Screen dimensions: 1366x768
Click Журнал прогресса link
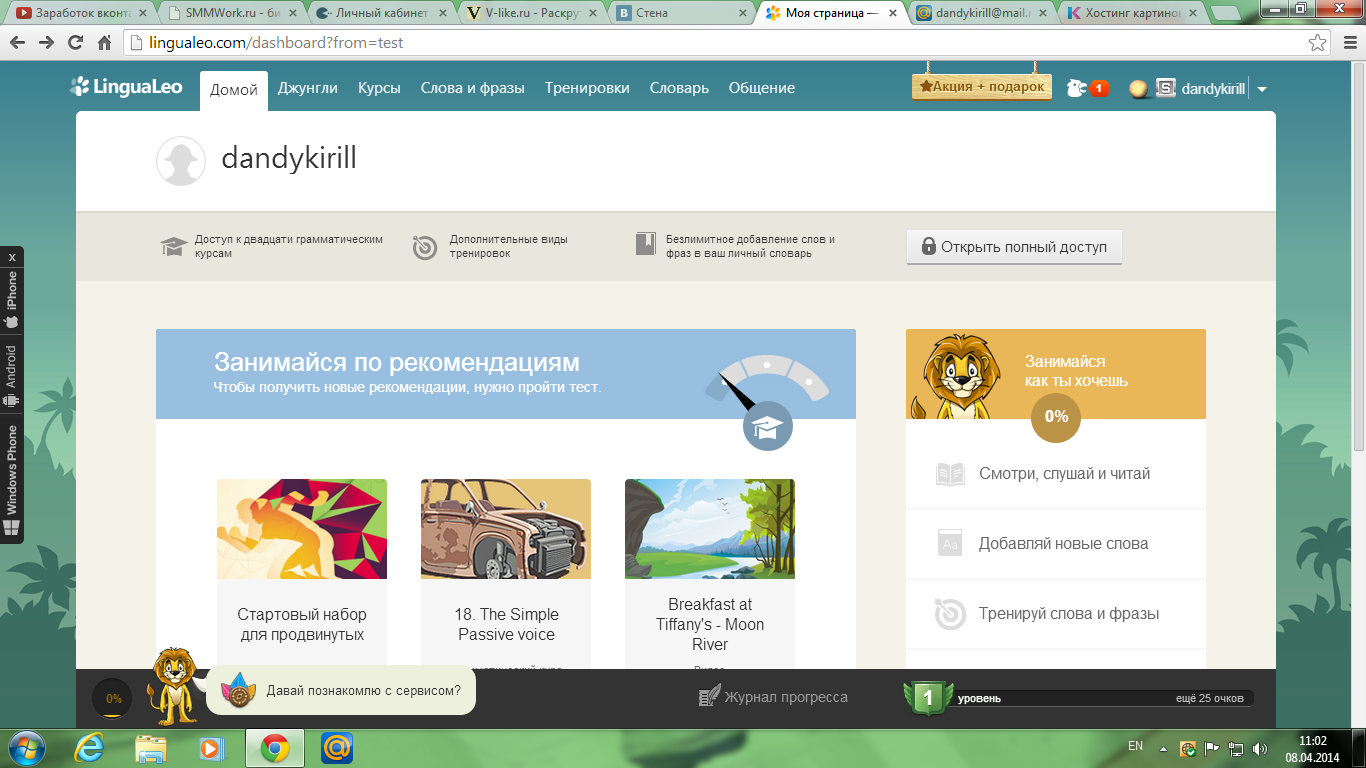point(786,697)
